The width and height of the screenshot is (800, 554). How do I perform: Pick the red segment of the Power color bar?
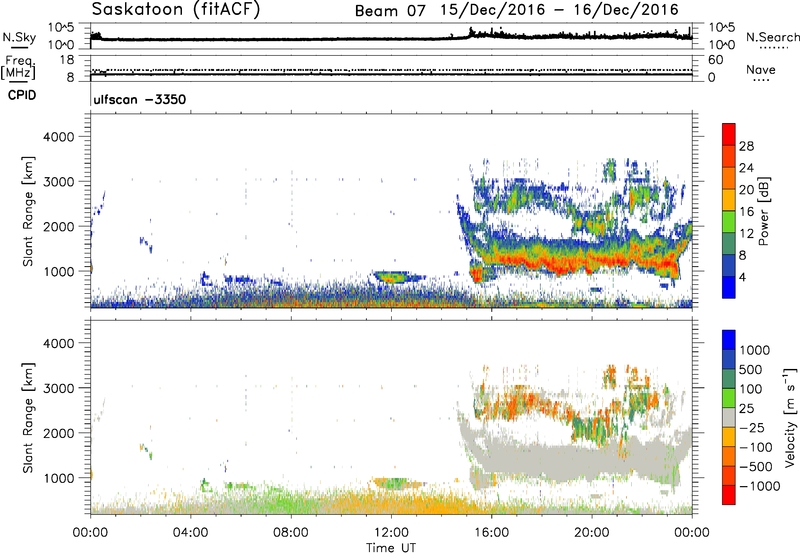pyautogui.click(x=729, y=135)
